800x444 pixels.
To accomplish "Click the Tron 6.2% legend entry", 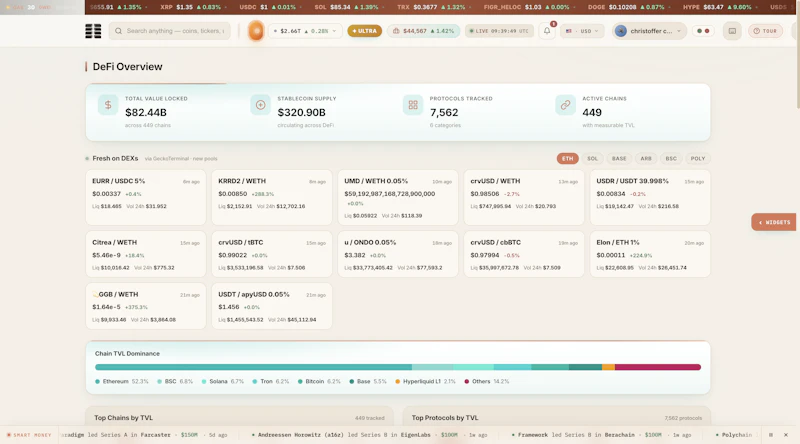I will point(270,381).
